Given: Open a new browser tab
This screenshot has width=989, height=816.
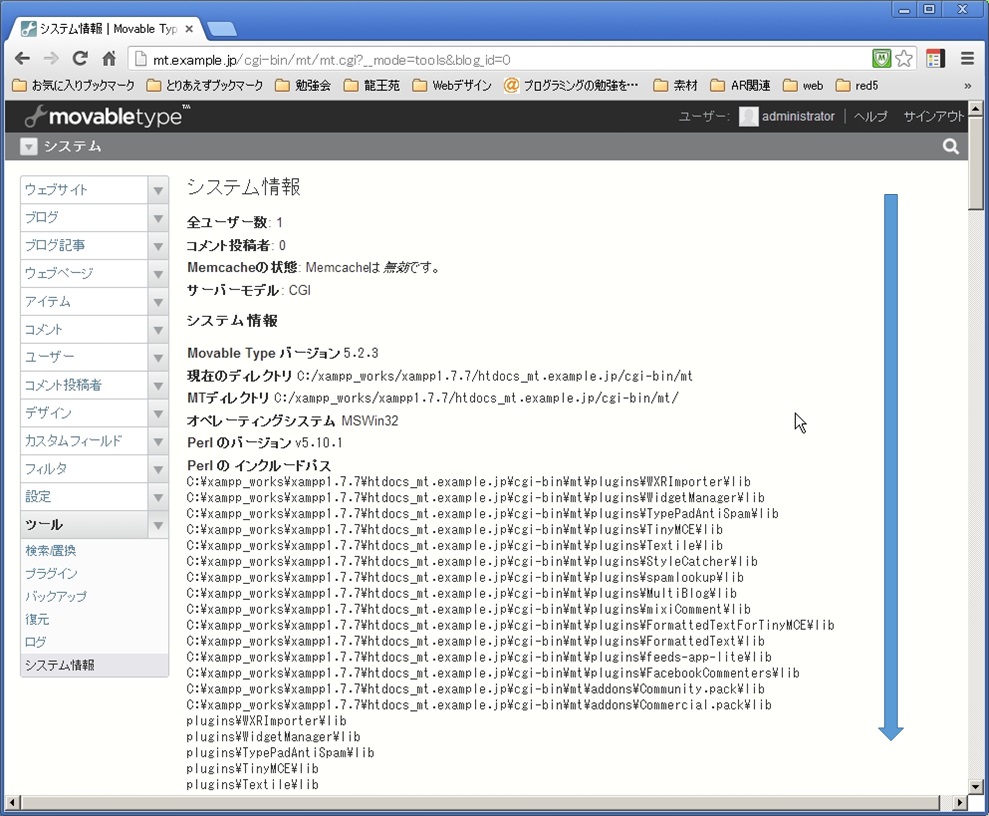Looking at the screenshot, I should tap(221, 28).
